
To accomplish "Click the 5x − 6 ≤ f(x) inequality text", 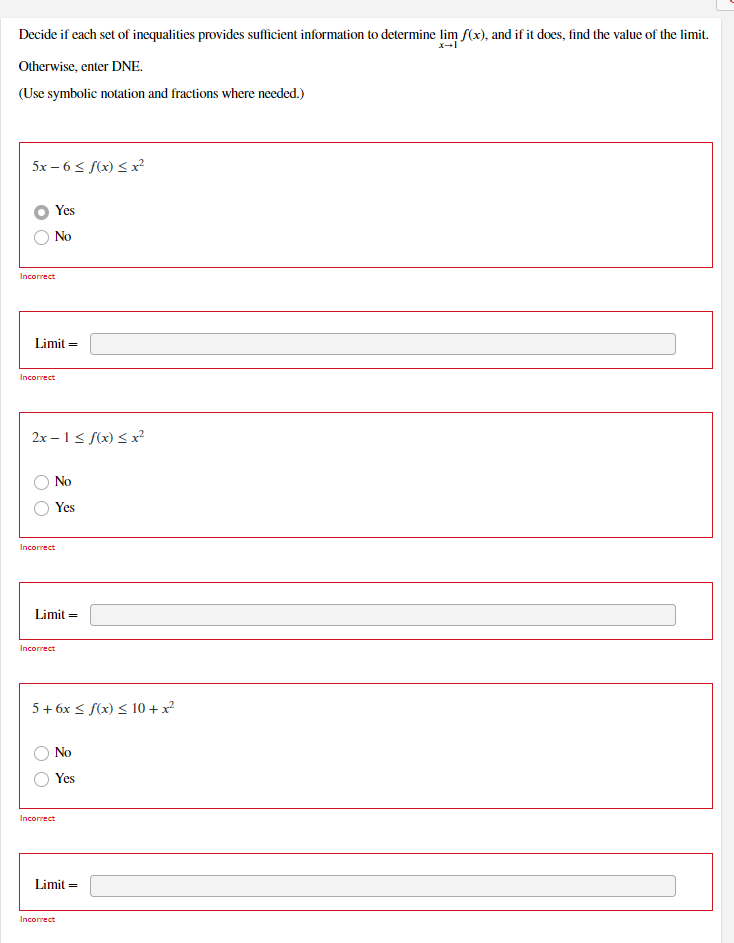I will click(87, 165).
